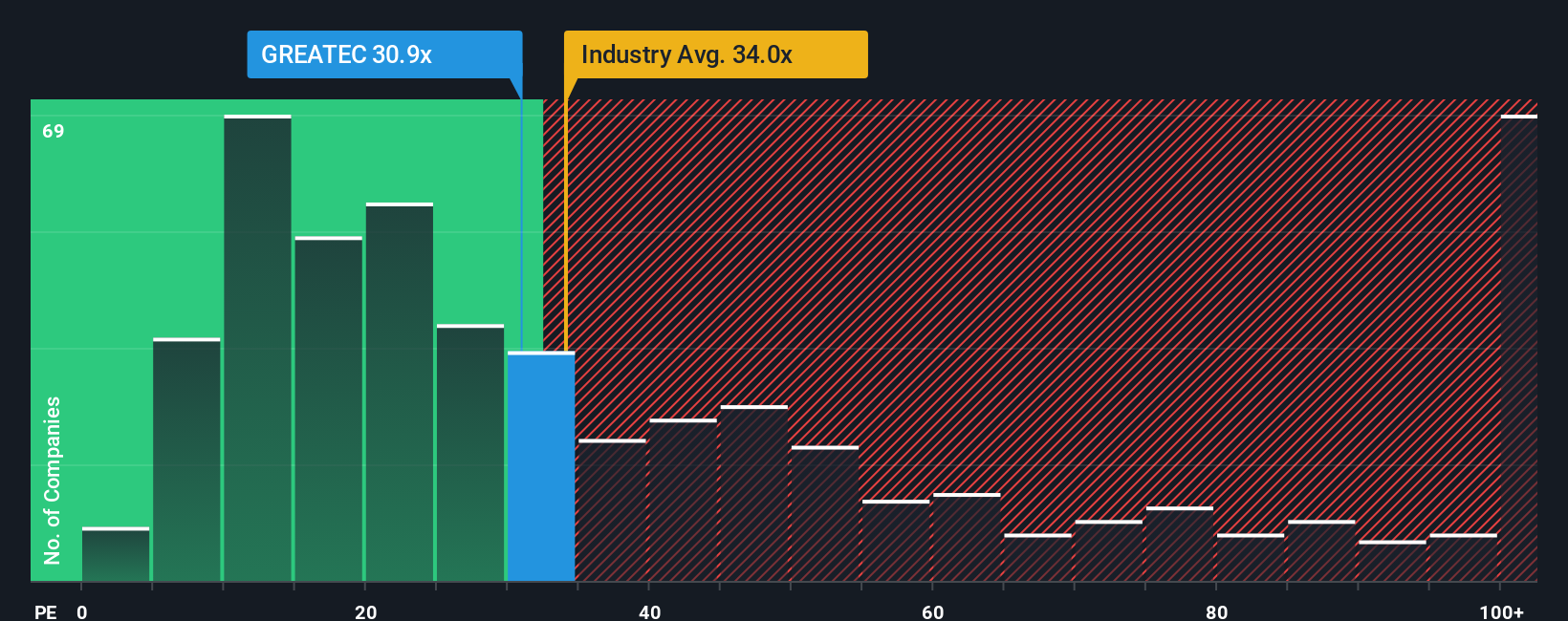Click the Industry Avg. 34.0x yellow label
This screenshot has width=1568, height=621.
click(715, 54)
